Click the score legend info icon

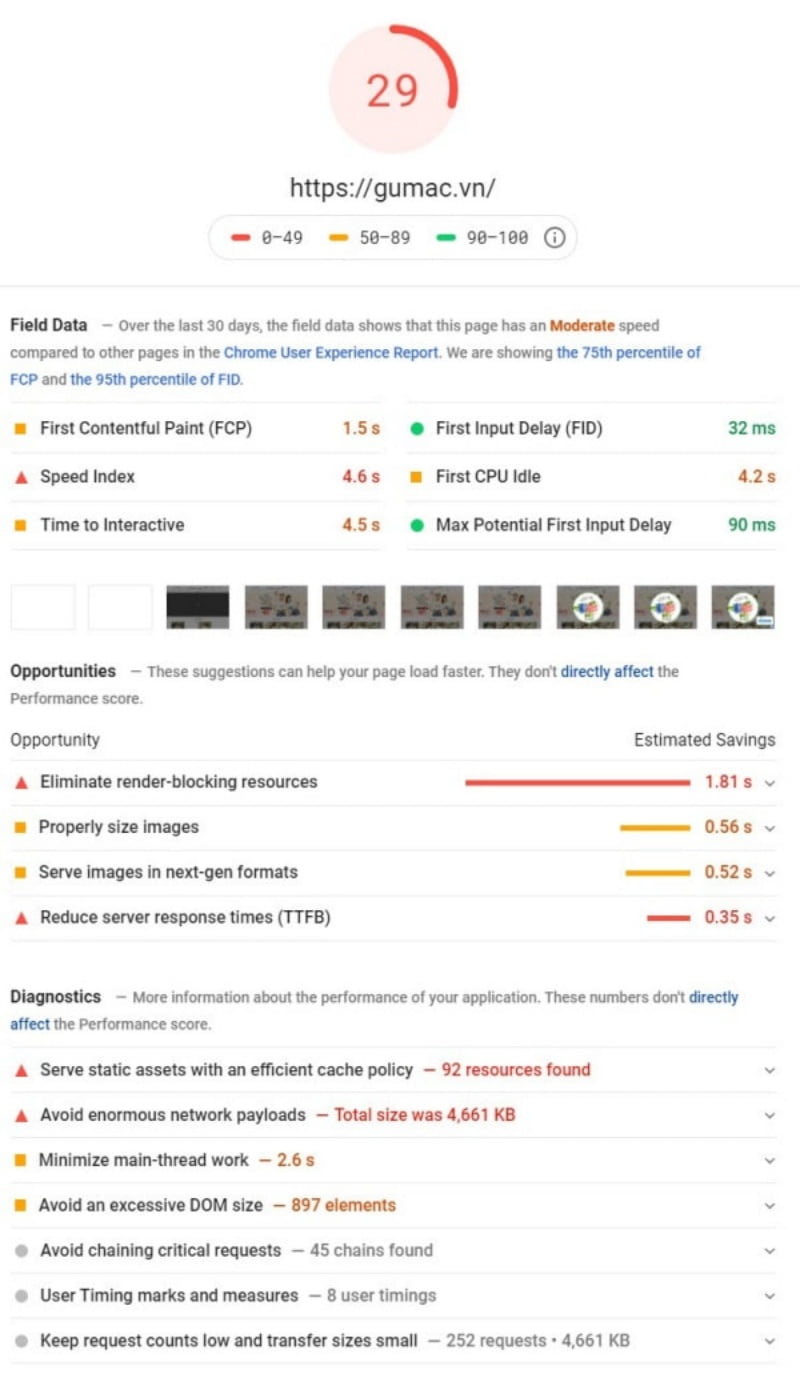555,238
